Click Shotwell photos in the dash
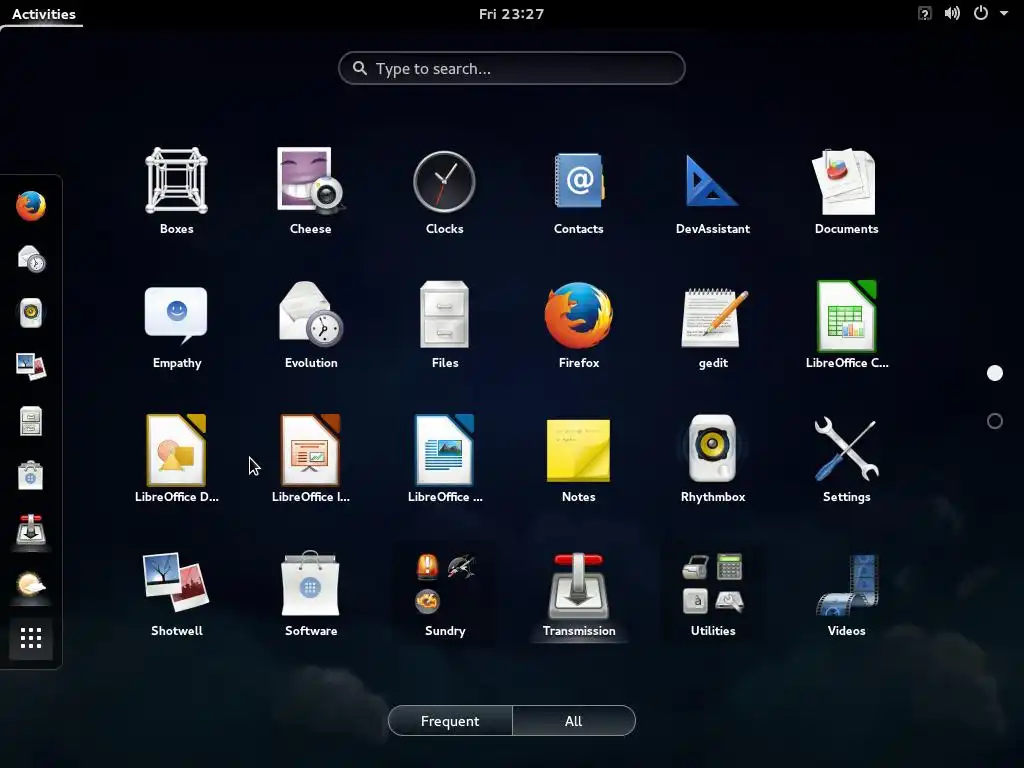Screen dimensions: 1024x768 (31, 366)
